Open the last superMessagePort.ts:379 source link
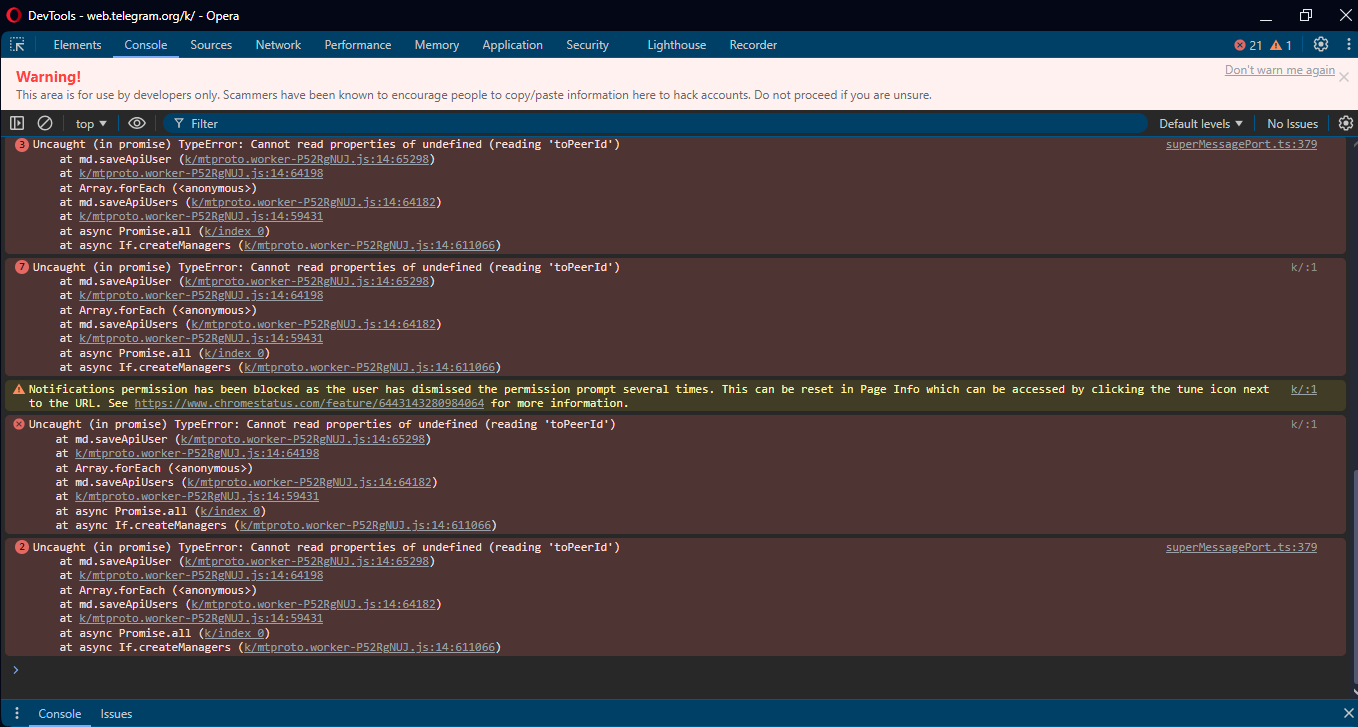The image size is (1358, 727). [1241, 547]
